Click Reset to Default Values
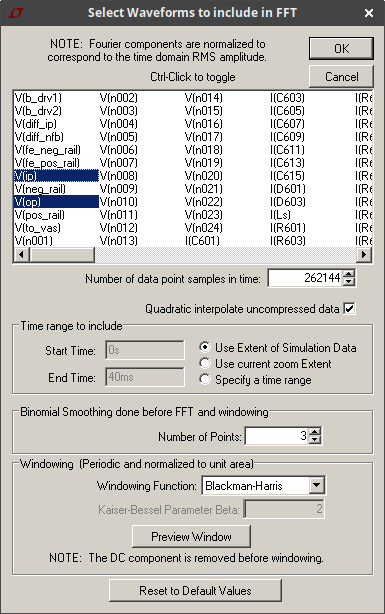 (195, 591)
